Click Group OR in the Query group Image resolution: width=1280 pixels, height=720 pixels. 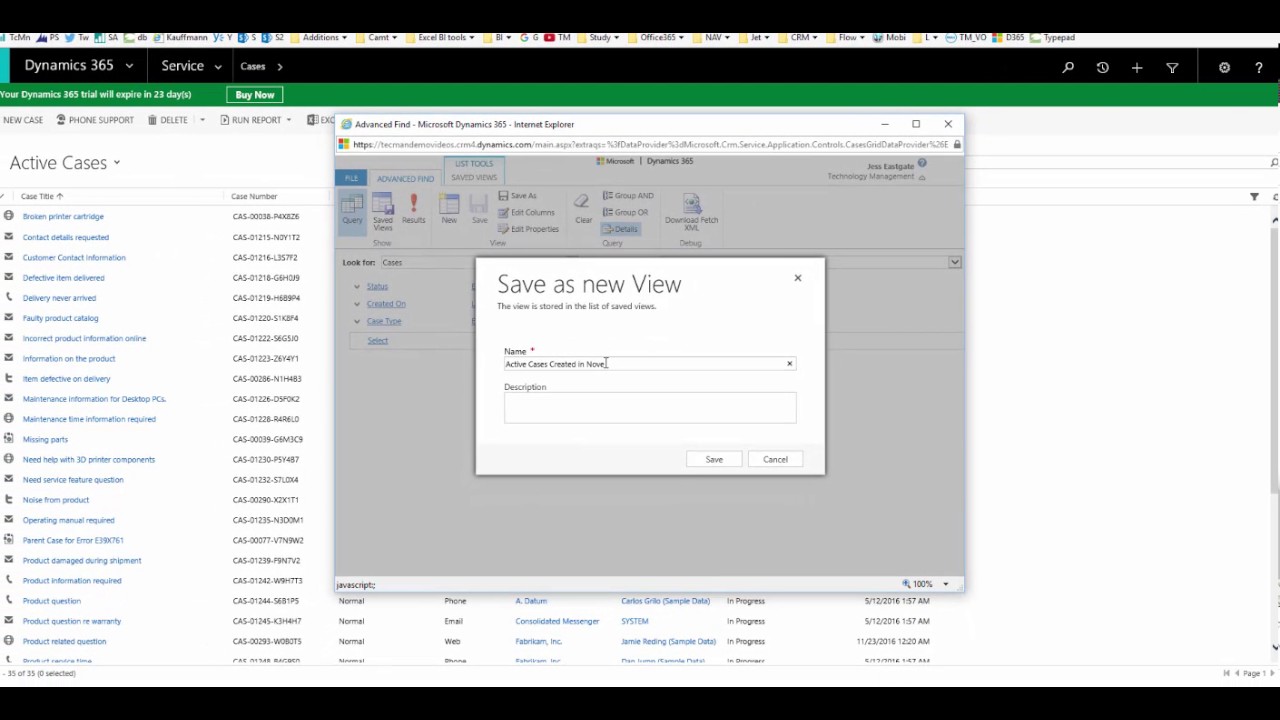[626, 212]
